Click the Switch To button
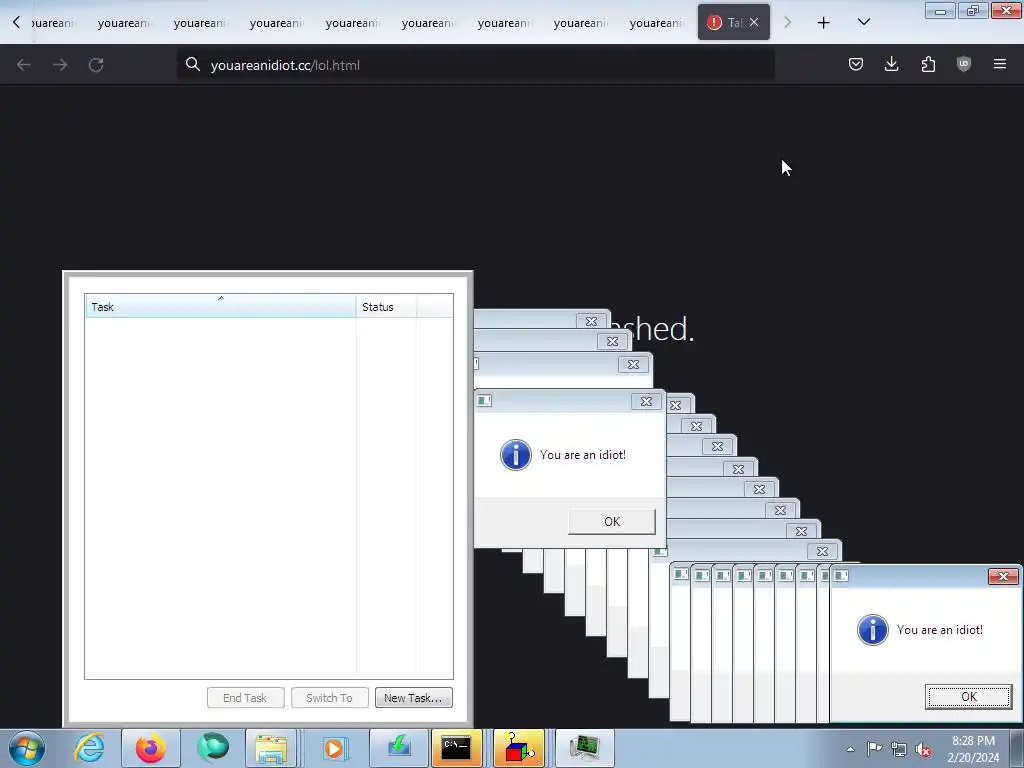The width and height of the screenshot is (1024, 768). pyautogui.click(x=330, y=697)
